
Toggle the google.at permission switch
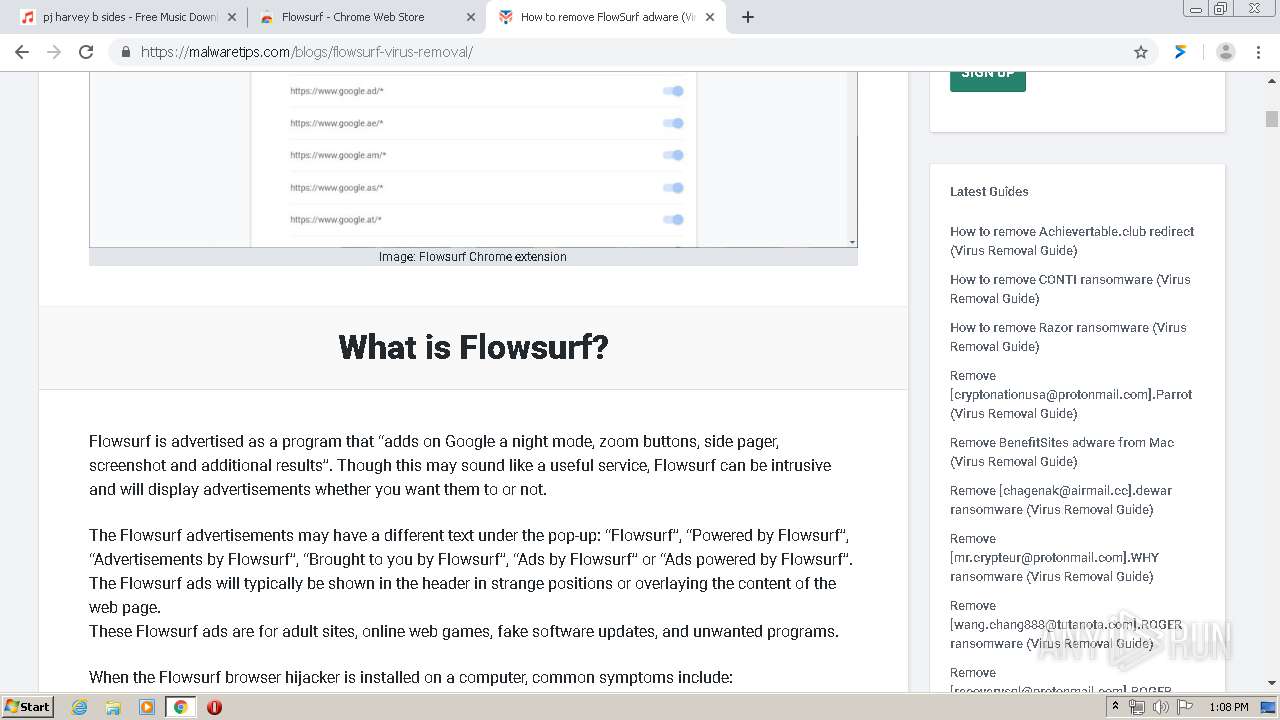675,219
